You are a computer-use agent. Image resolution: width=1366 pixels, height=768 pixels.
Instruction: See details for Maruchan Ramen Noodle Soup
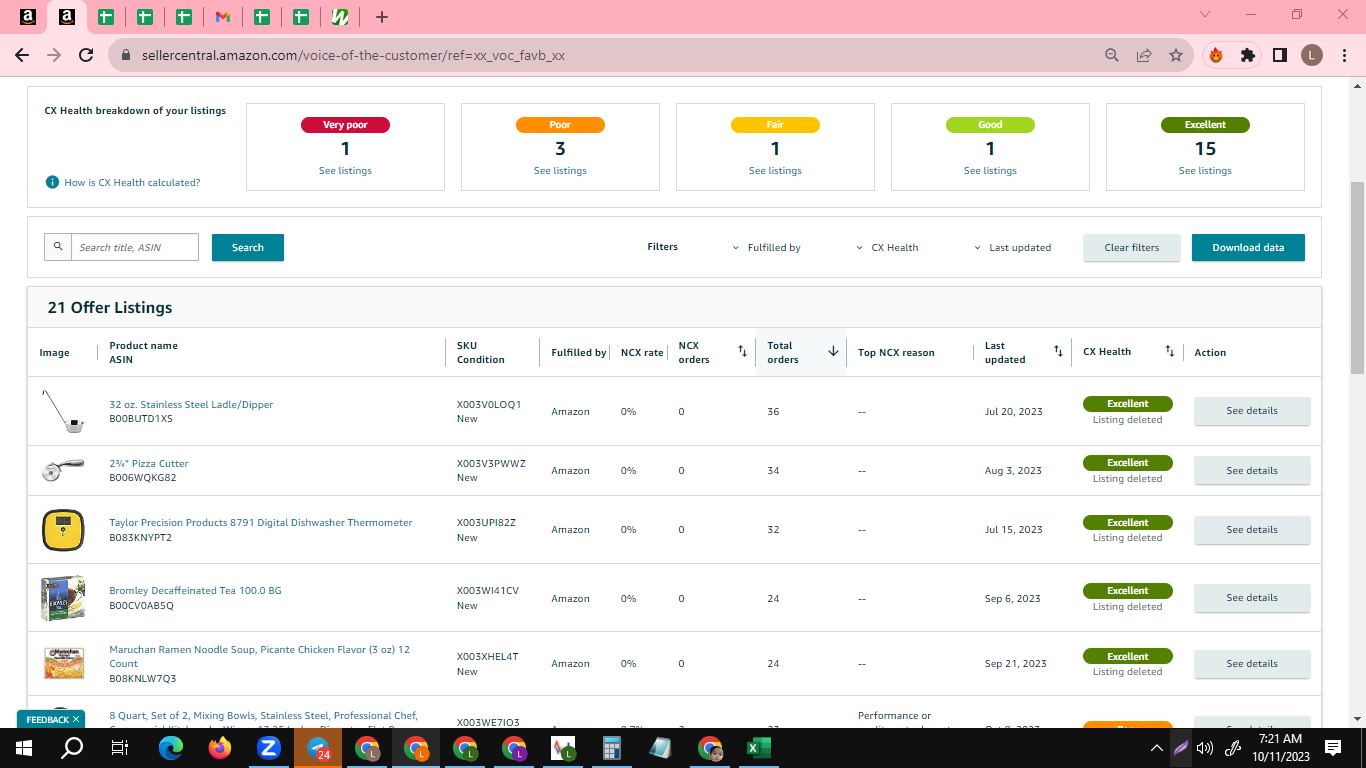1252,663
